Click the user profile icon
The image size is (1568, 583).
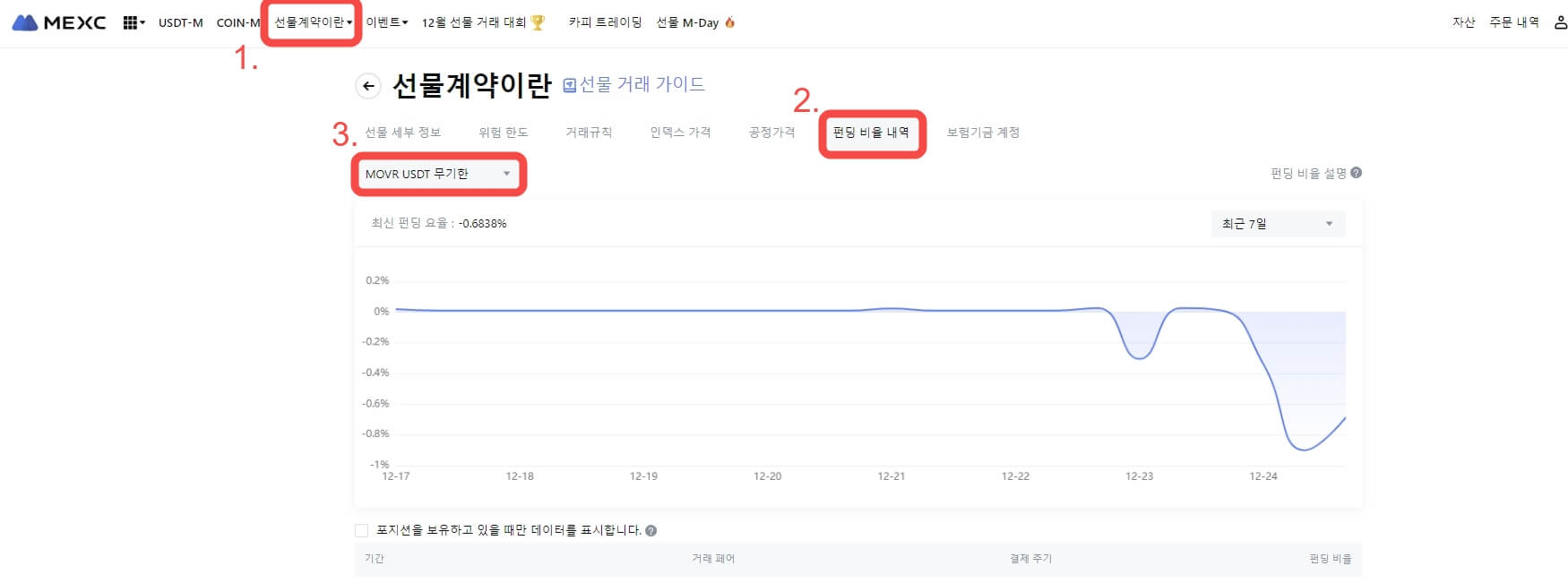click(1560, 22)
